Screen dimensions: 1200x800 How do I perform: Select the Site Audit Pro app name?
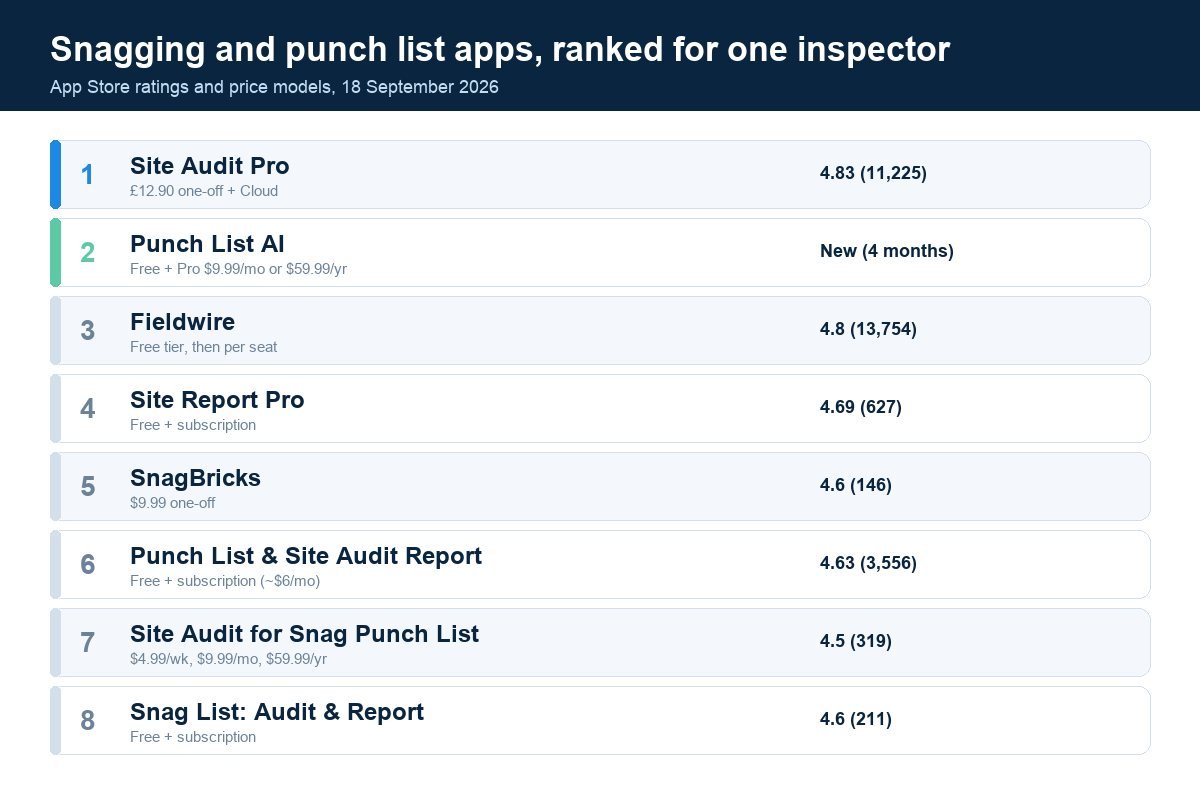click(210, 166)
